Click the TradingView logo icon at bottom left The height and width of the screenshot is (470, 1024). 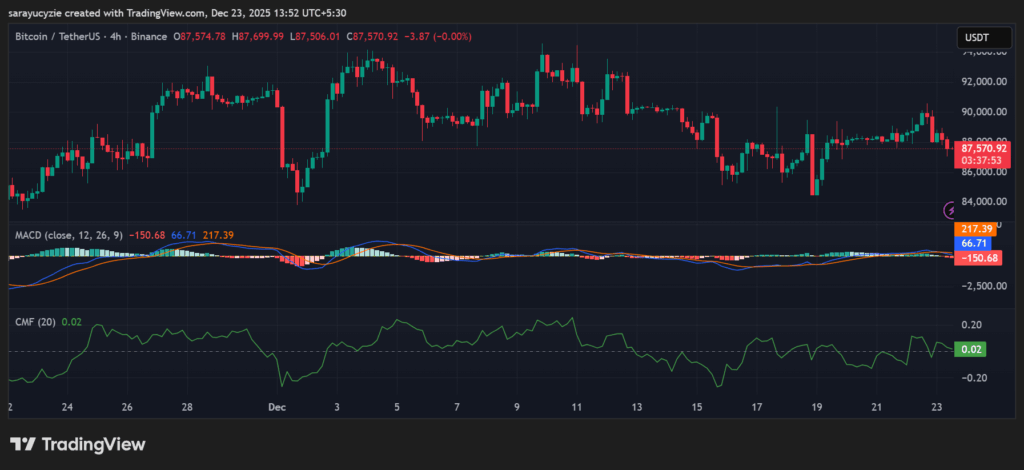point(23,444)
